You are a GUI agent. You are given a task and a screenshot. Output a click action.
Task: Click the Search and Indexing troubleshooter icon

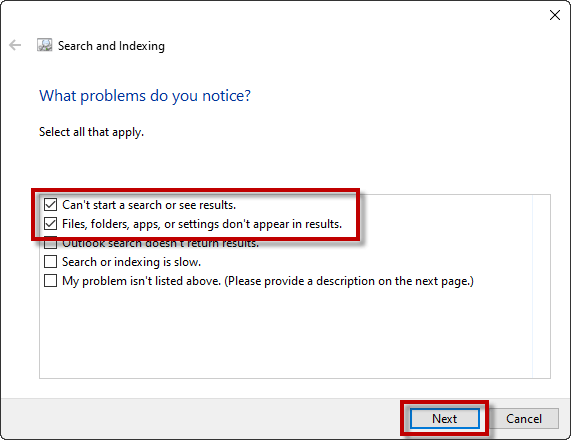coord(44,45)
